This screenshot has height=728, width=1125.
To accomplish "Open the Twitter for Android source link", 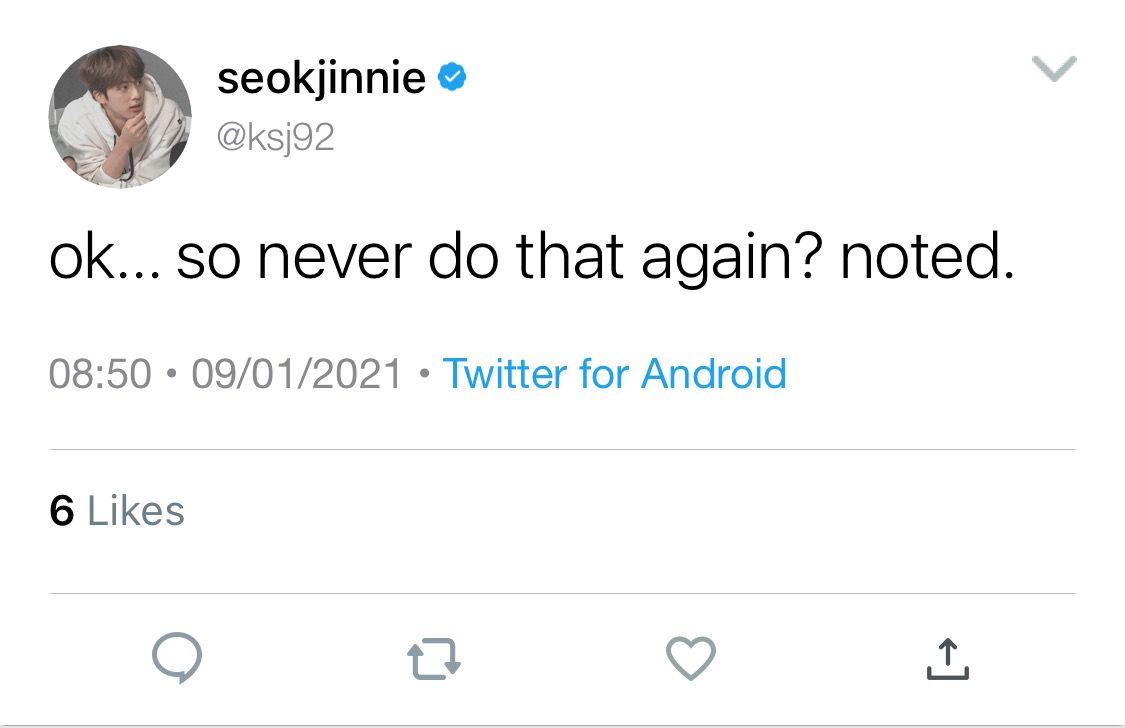I will pos(614,374).
